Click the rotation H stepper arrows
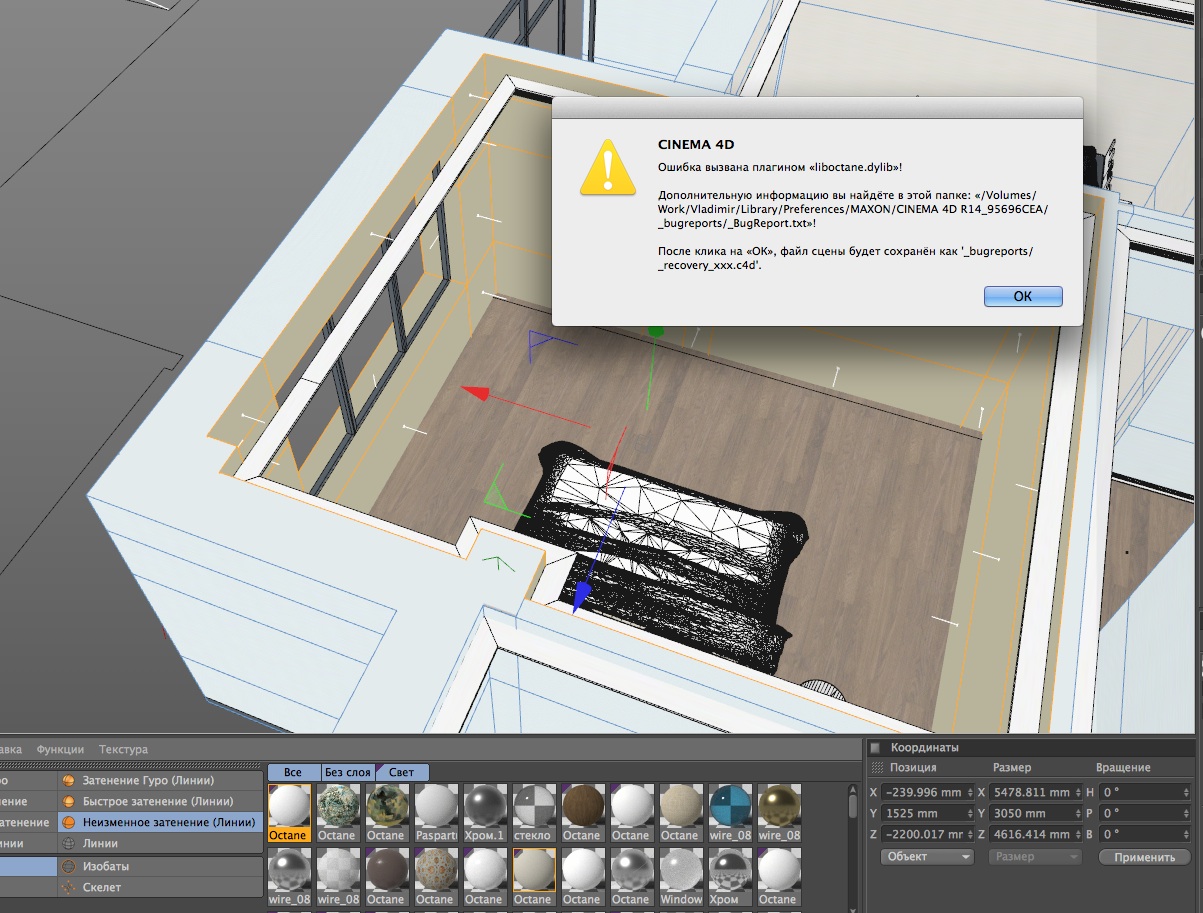This screenshot has height=913, width=1203. [1185, 792]
